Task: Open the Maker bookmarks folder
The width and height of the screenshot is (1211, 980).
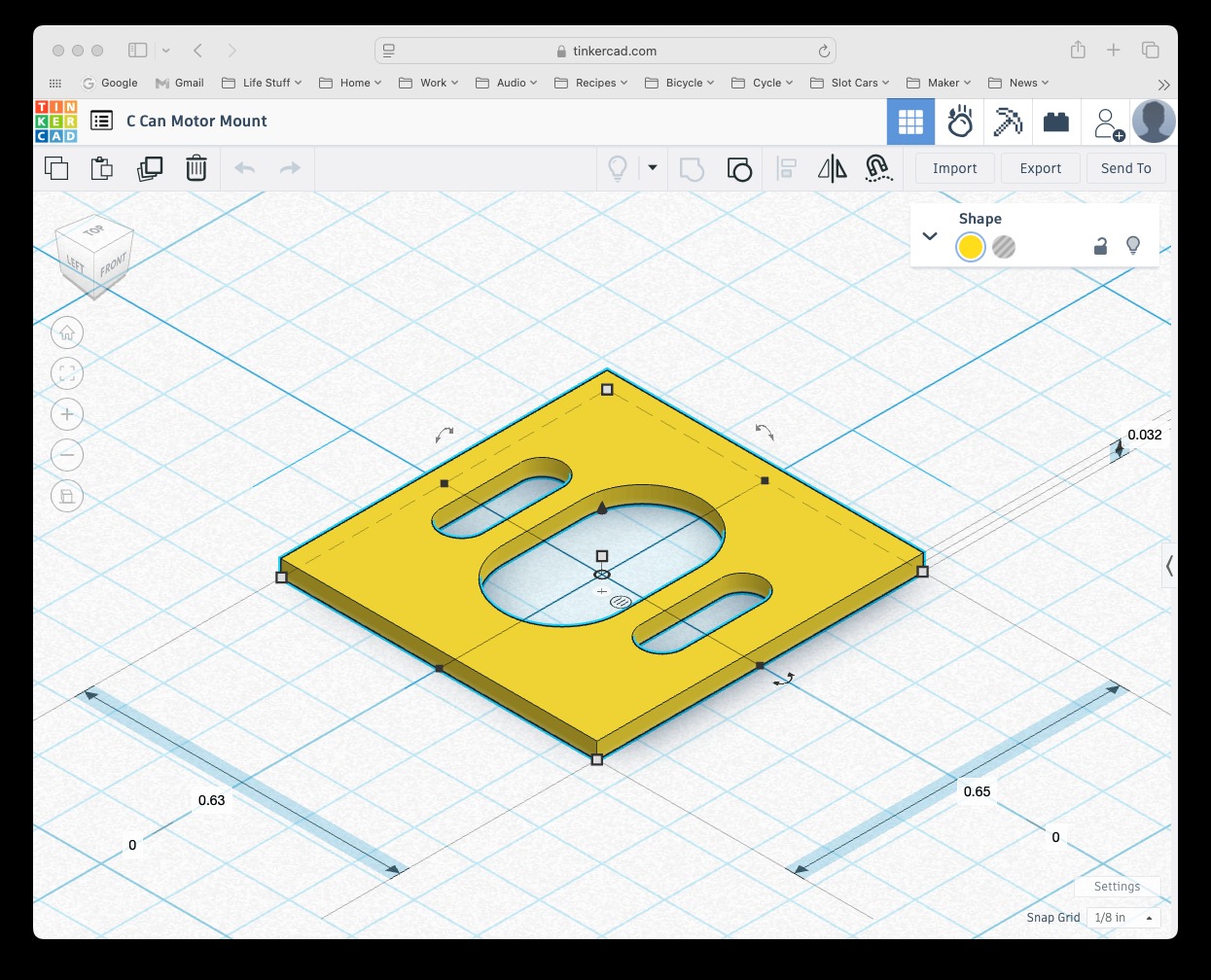Action: point(939,83)
